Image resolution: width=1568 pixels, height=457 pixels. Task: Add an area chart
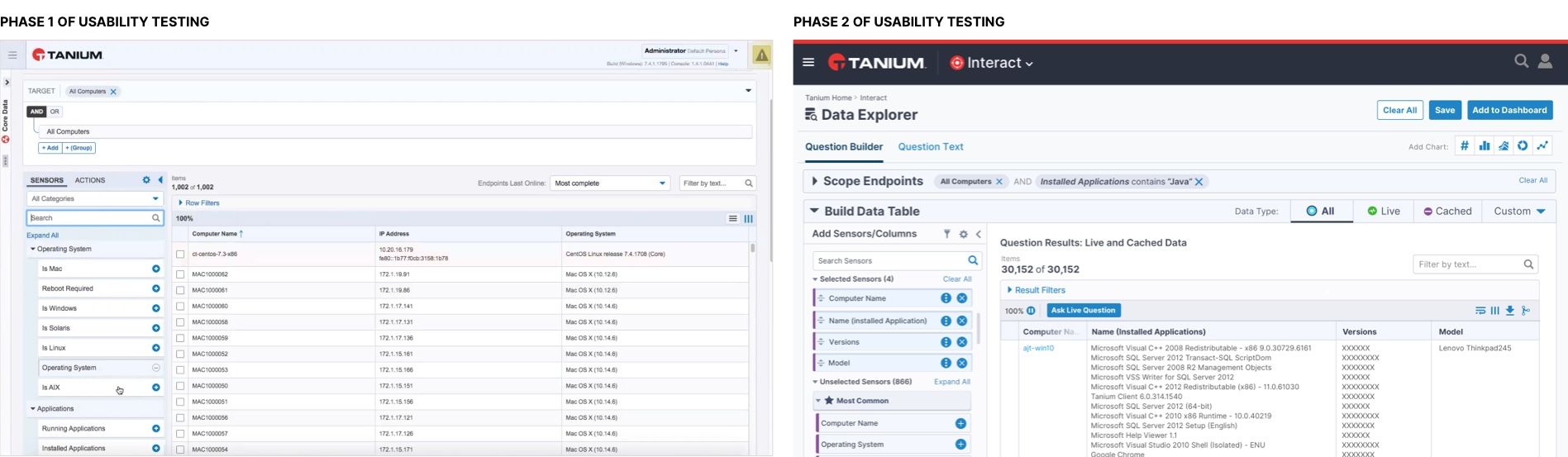(1504, 146)
